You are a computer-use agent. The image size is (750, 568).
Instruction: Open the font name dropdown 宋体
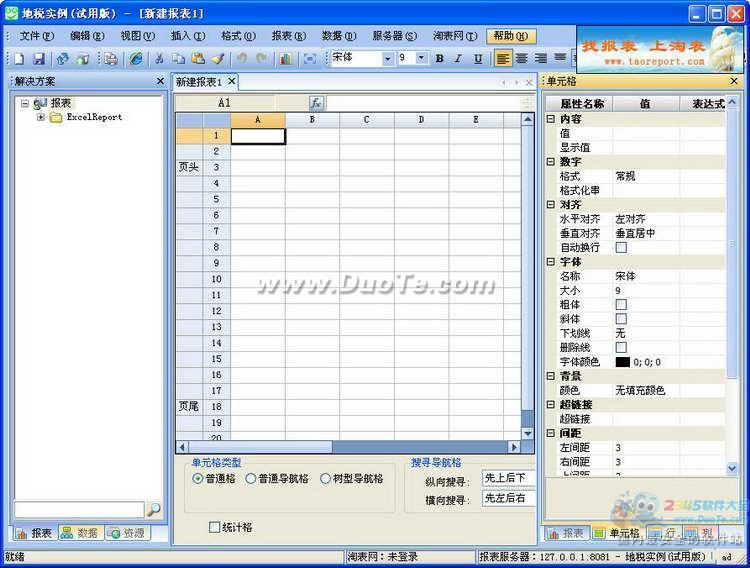(388, 59)
